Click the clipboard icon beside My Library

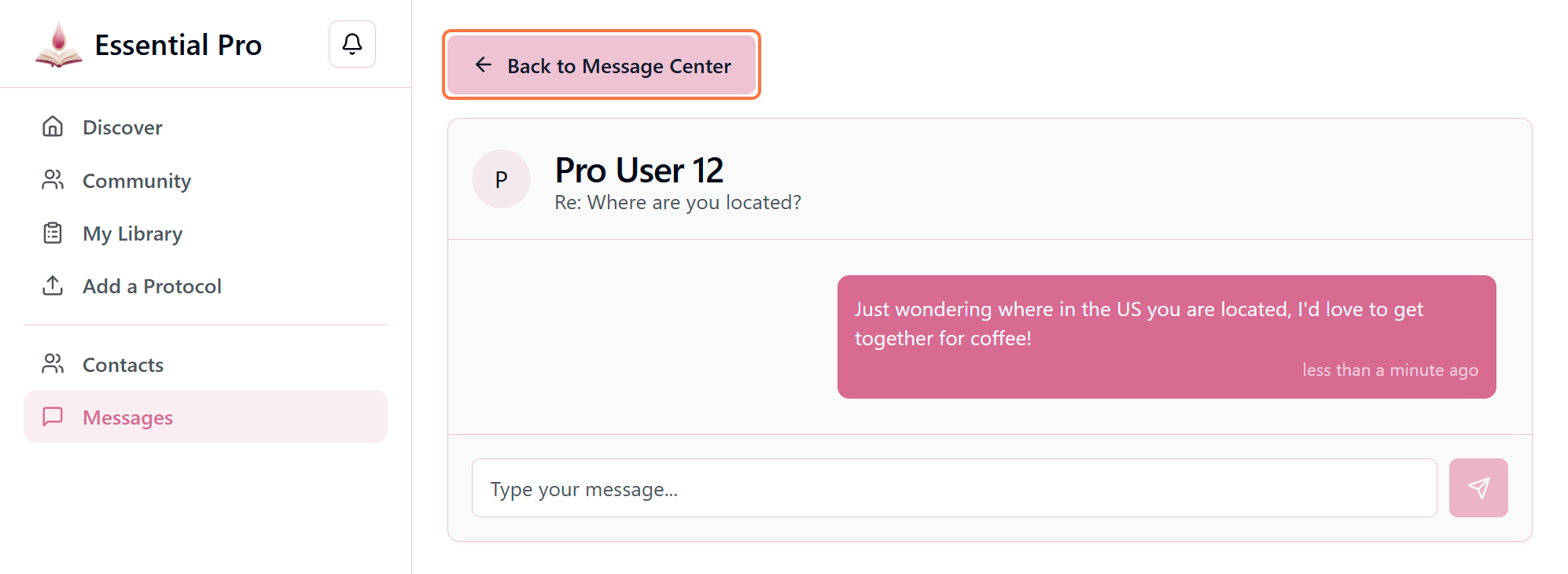53,233
